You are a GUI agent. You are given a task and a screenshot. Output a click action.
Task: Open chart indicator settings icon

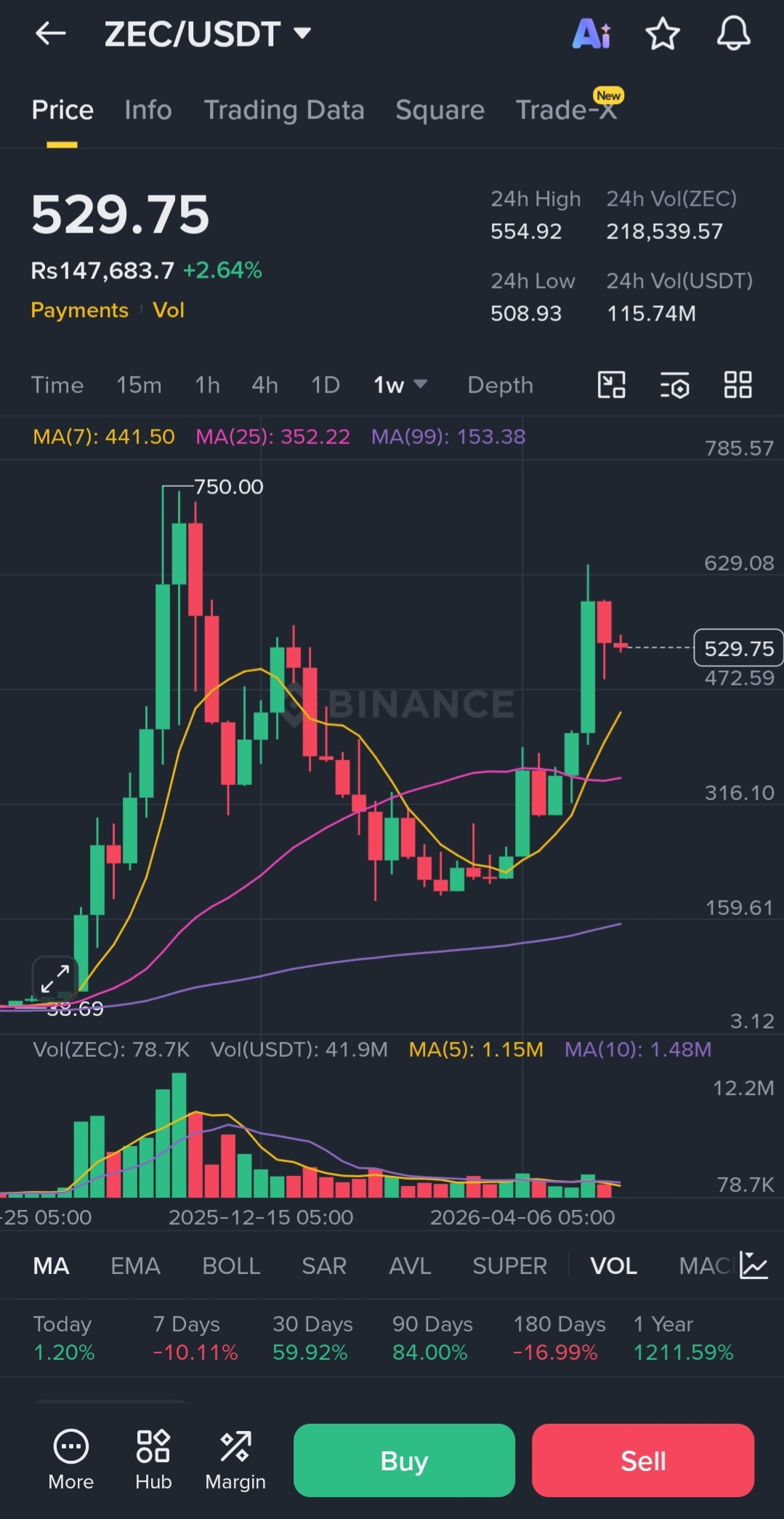pos(675,384)
